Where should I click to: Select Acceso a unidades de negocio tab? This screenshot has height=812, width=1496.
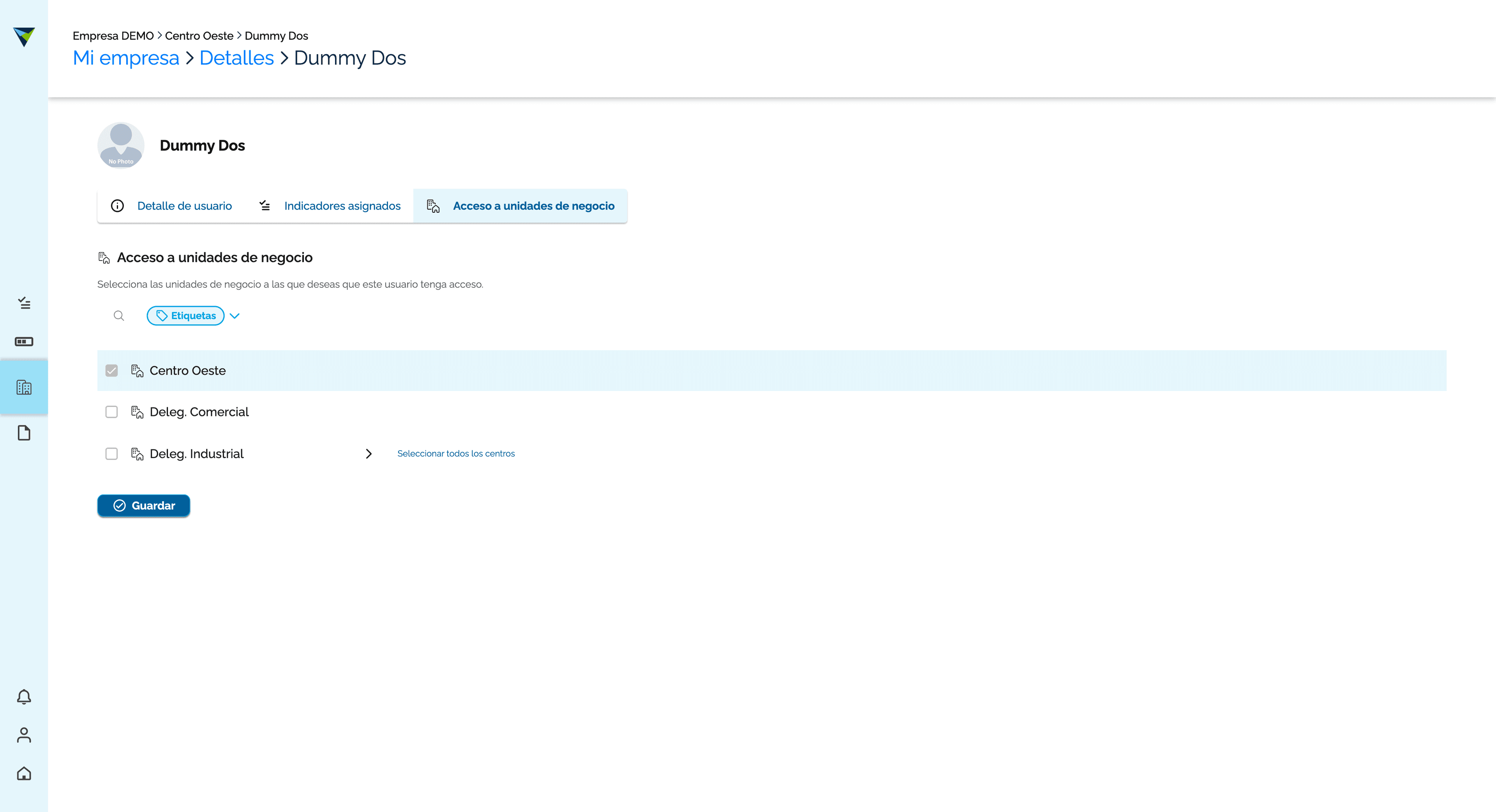tap(520, 206)
